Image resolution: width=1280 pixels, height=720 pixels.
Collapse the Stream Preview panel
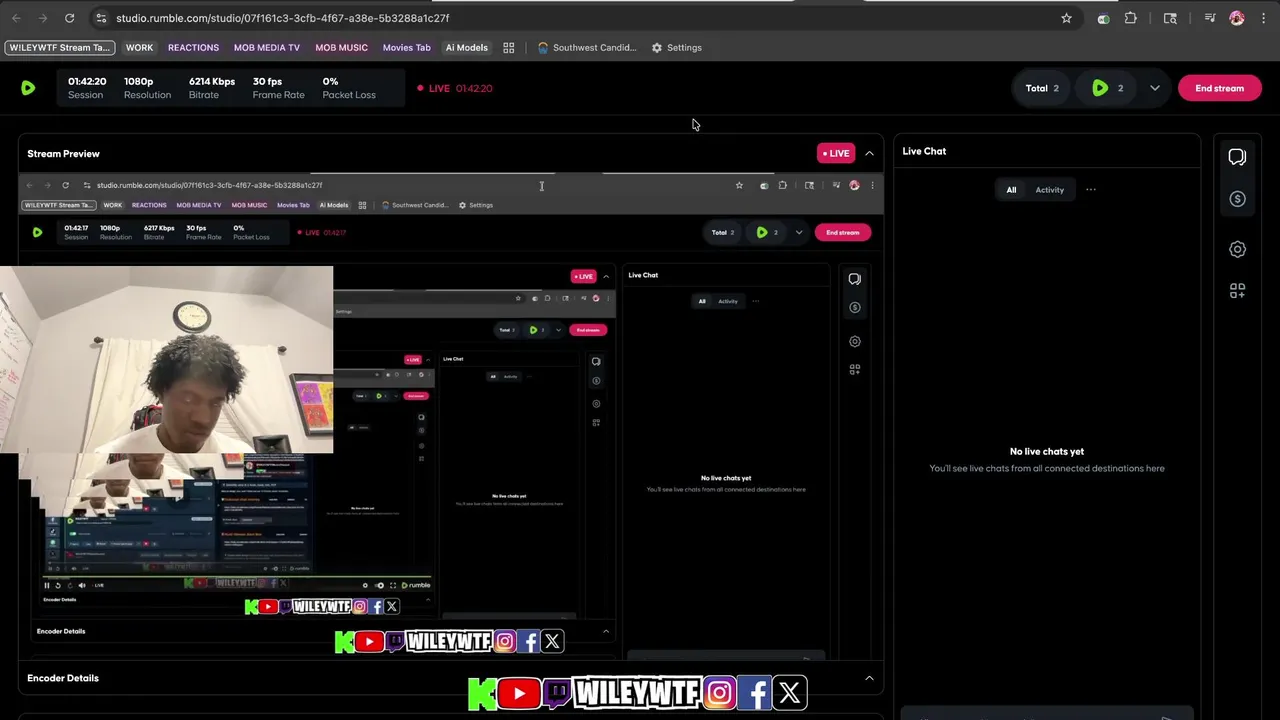click(869, 153)
